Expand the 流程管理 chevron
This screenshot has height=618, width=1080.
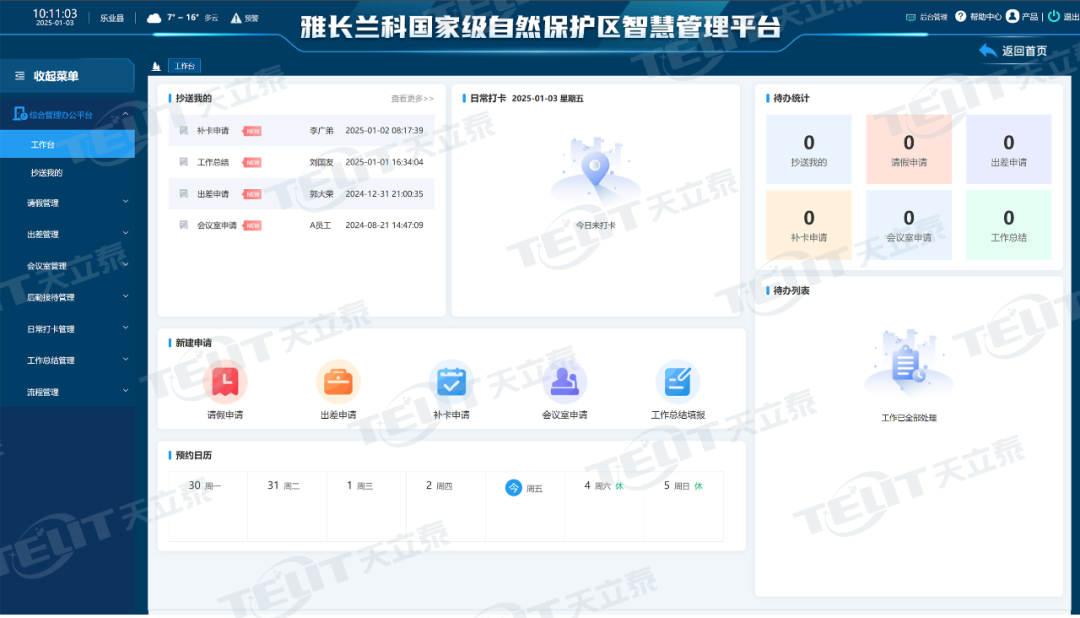125,391
